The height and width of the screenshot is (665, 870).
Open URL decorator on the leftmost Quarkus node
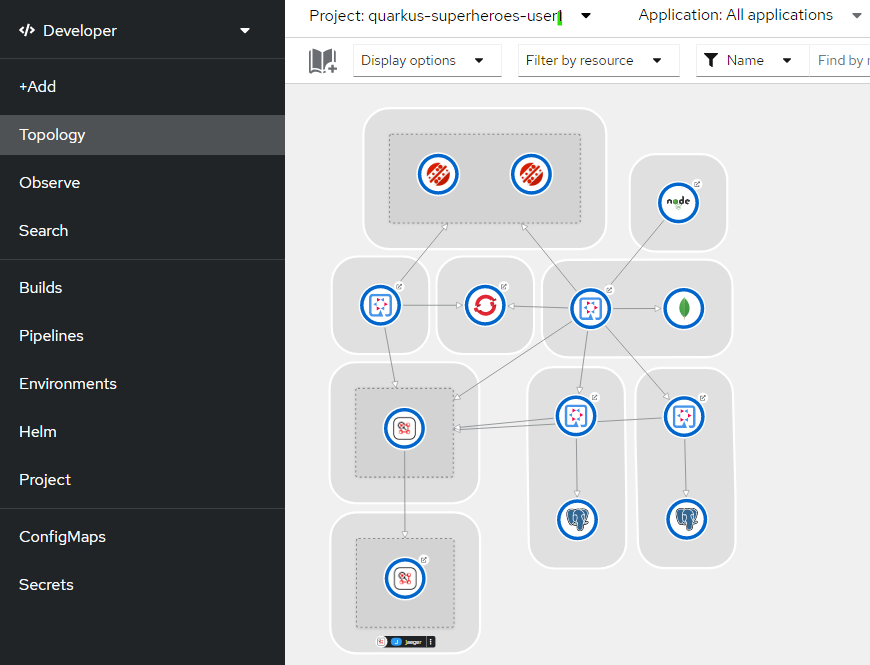[x=399, y=287]
